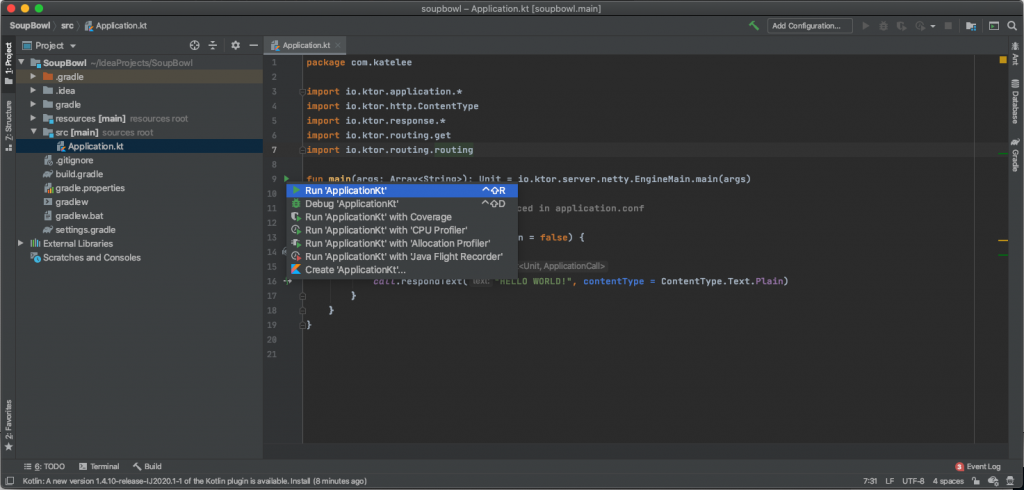The width and height of the screenshot is (1024, 490).
Task: Toggle the 7: Structure tool window tab
Action: pos(8,125)
